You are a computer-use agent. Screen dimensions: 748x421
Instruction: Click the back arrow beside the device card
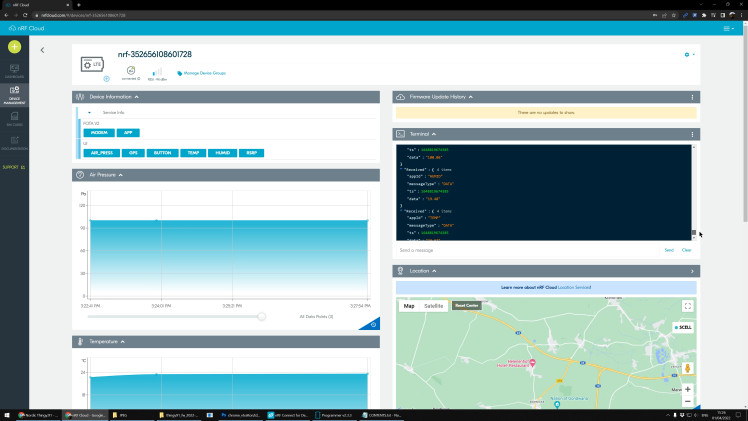[42, 50]
